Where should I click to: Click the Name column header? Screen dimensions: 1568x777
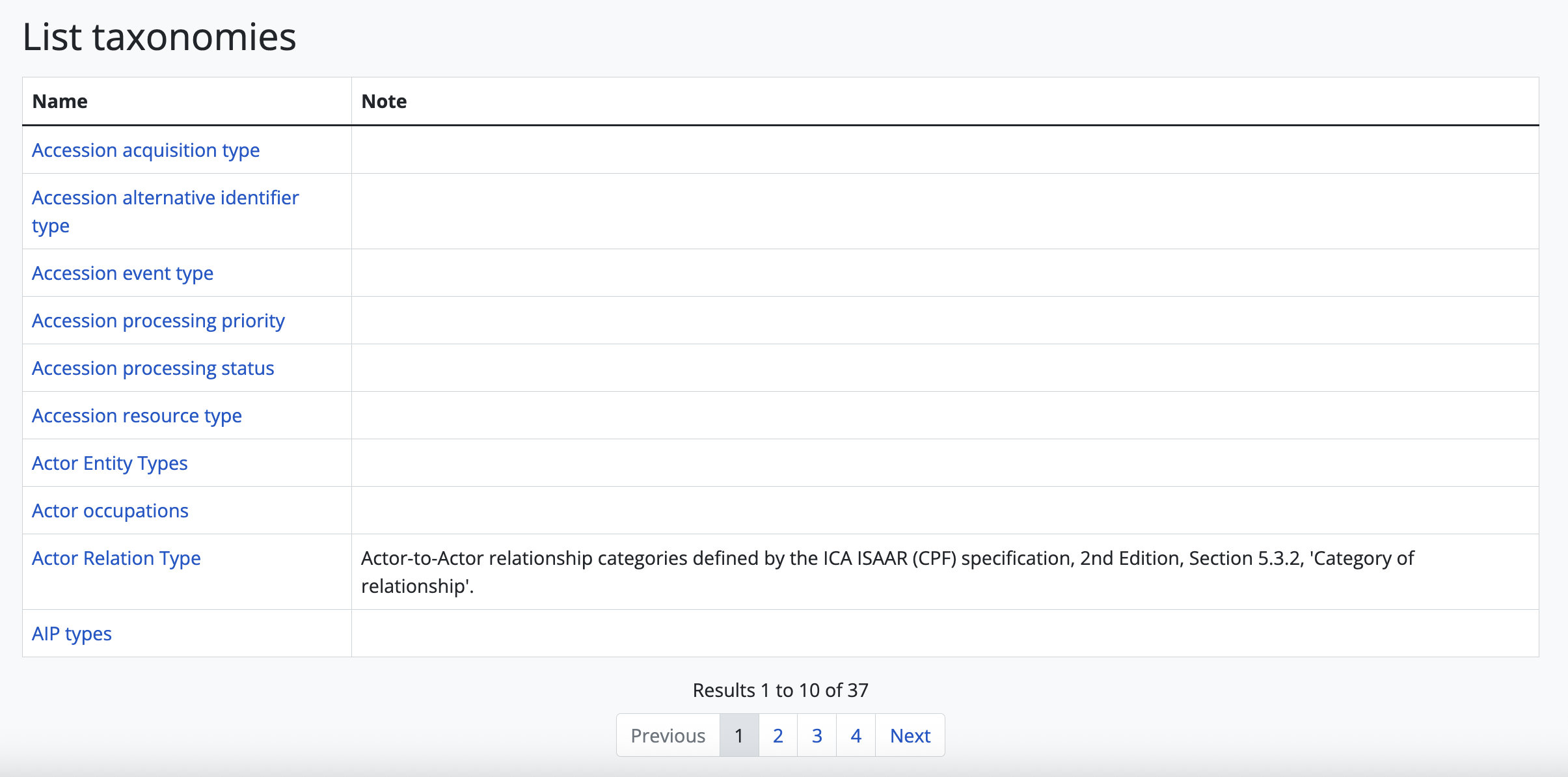[x=60, y=102]
